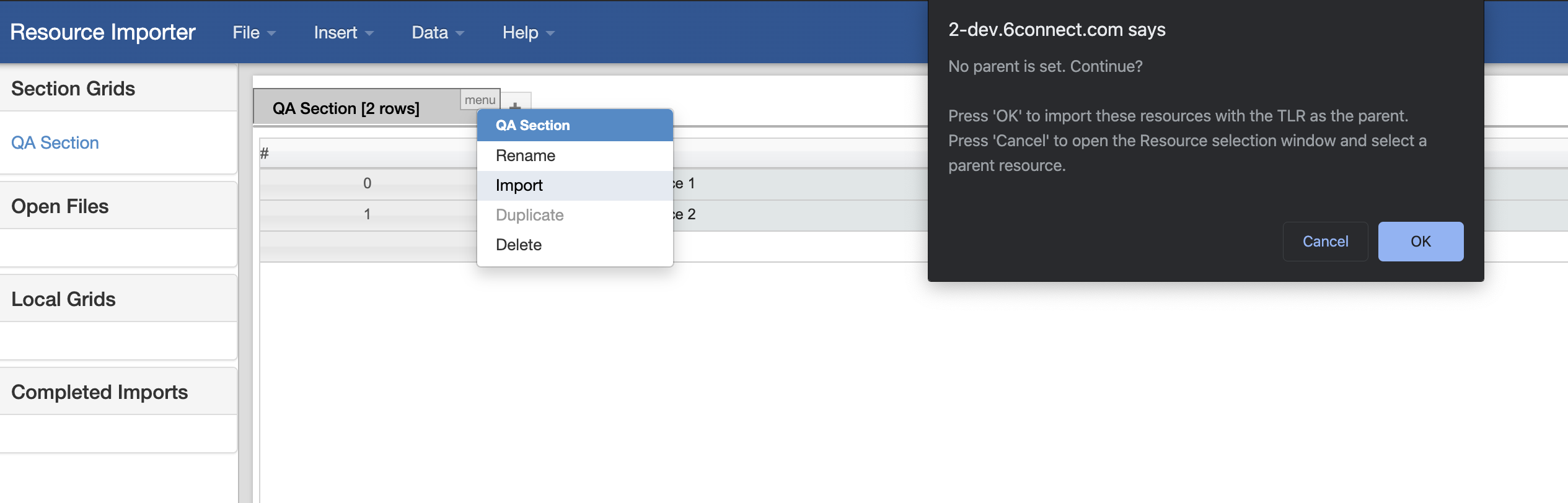The width and height of the screenshot is (1568, 503).
Task: Click the small menu button on tab
Action: [480, 100]
